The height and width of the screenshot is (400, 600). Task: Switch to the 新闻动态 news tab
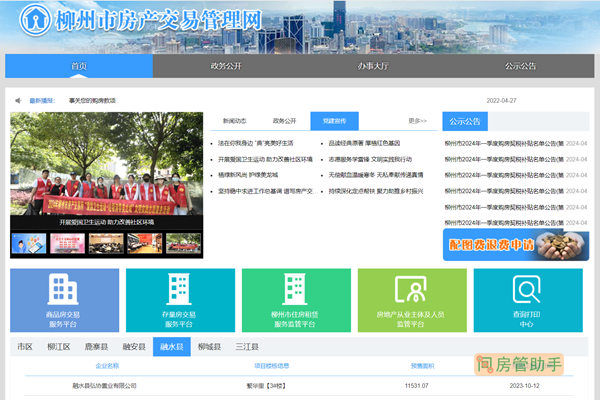(235, 121)
